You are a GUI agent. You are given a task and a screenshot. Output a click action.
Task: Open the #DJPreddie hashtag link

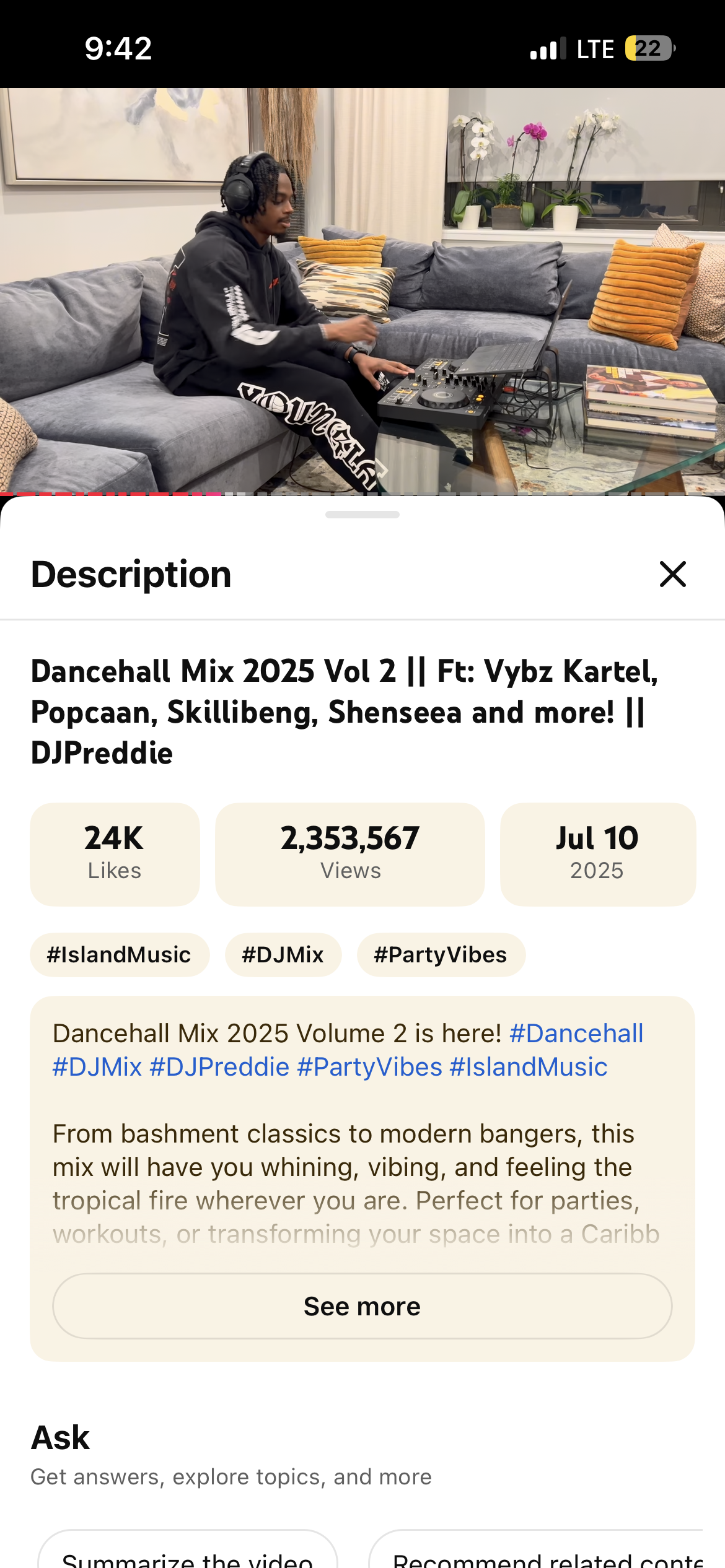219,1066
